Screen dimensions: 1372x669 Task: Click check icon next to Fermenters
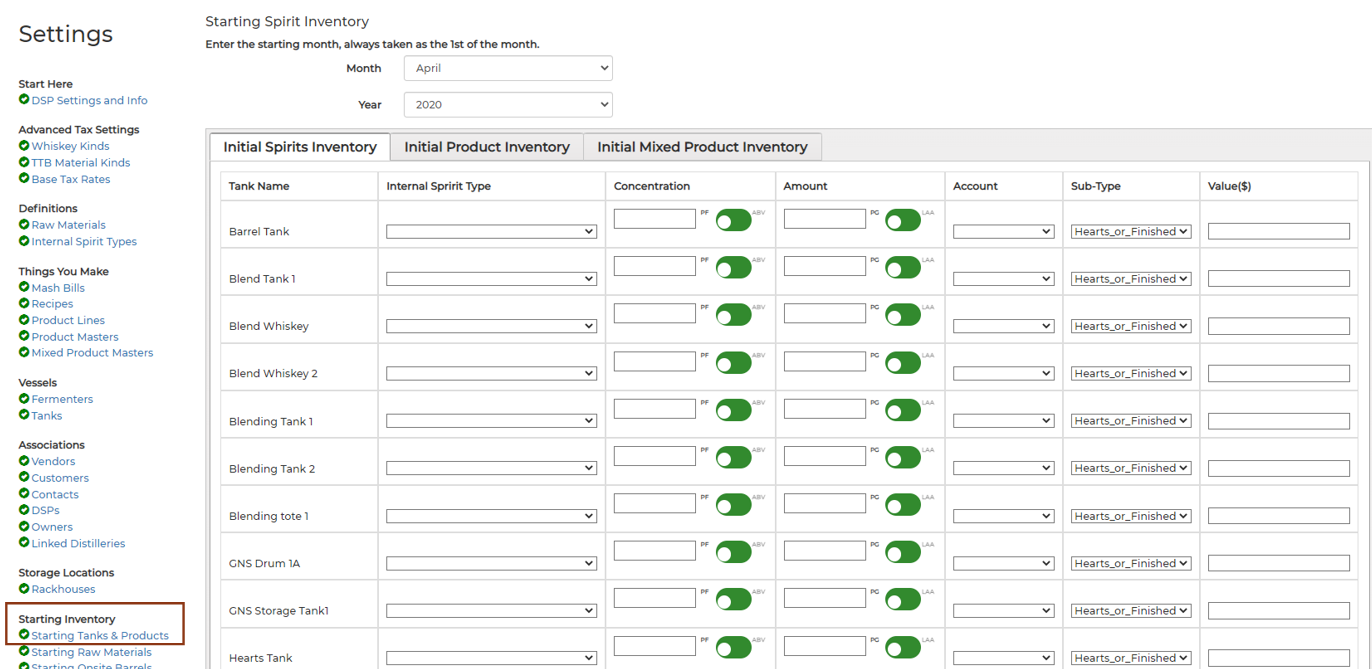click(x=24, y=399)
